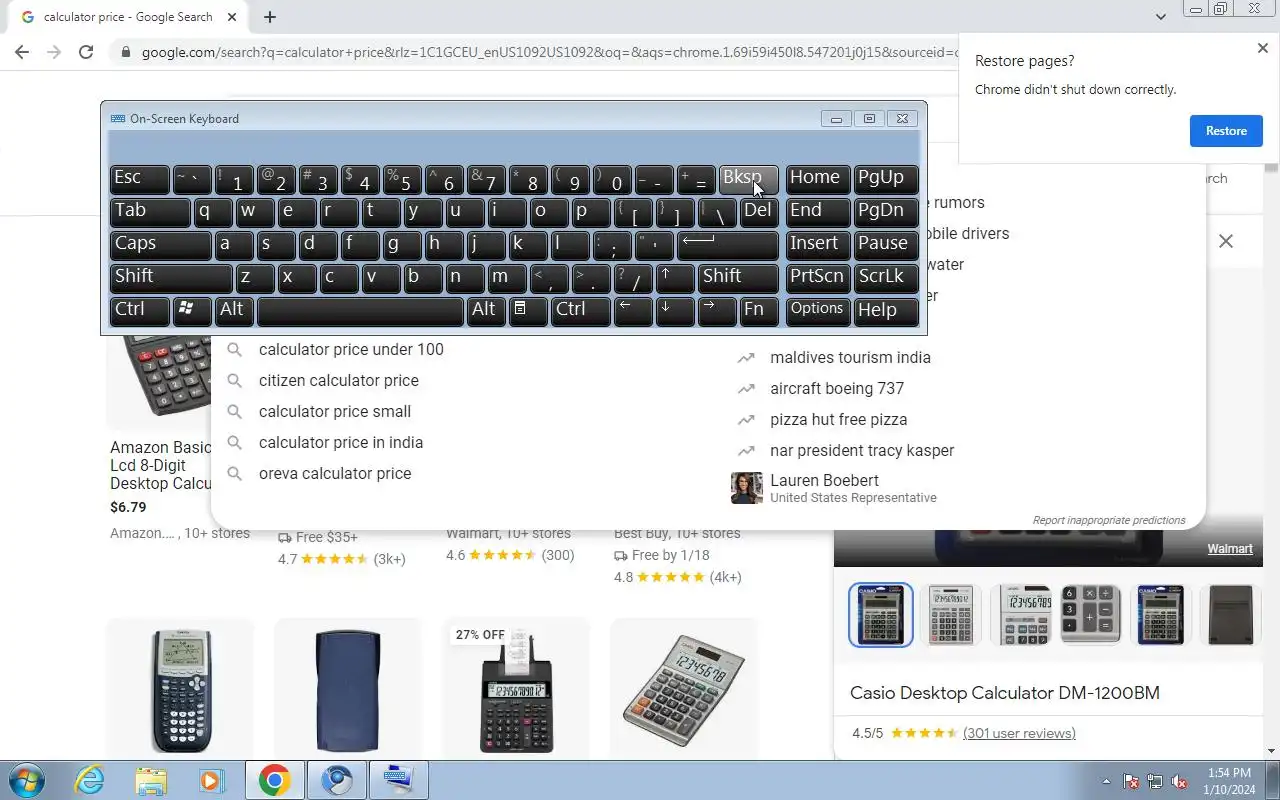Click the muted volume tray icon
Screen dimensions: 1280x800
click(x=1179, y=782)
